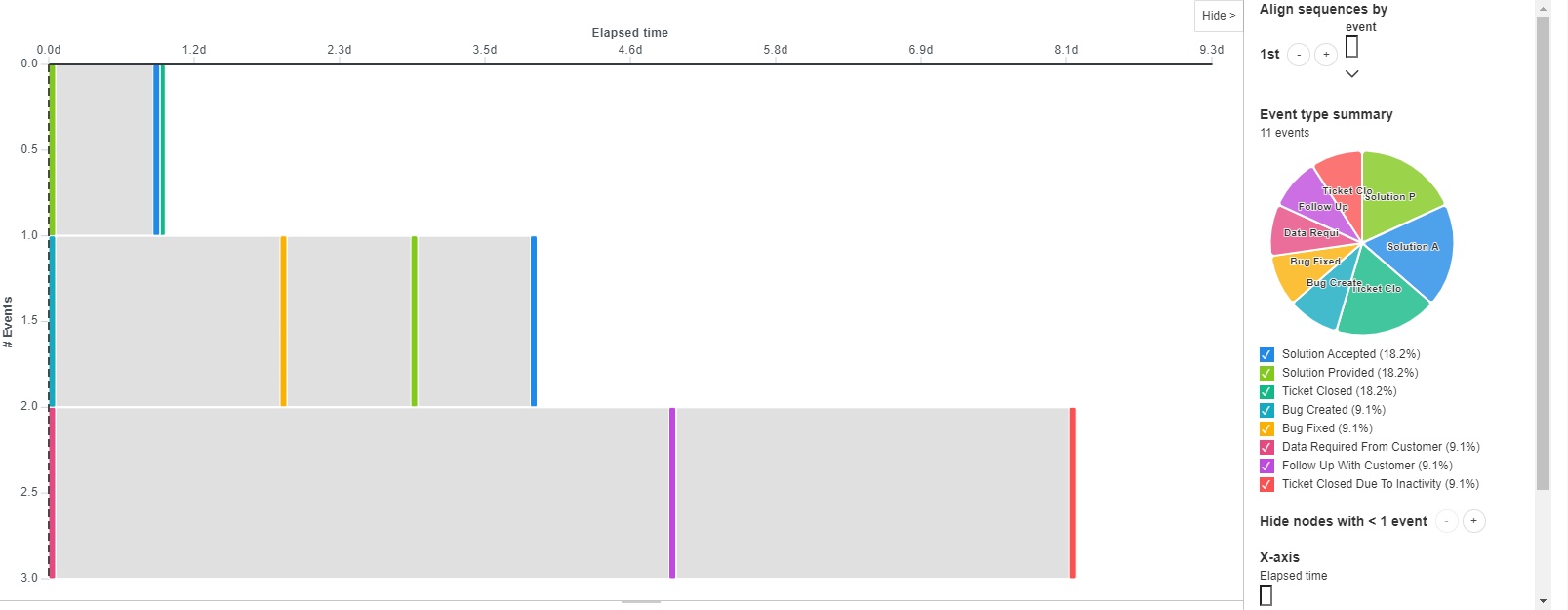Uncheck Bug Created in the legend

point(1266,410)
